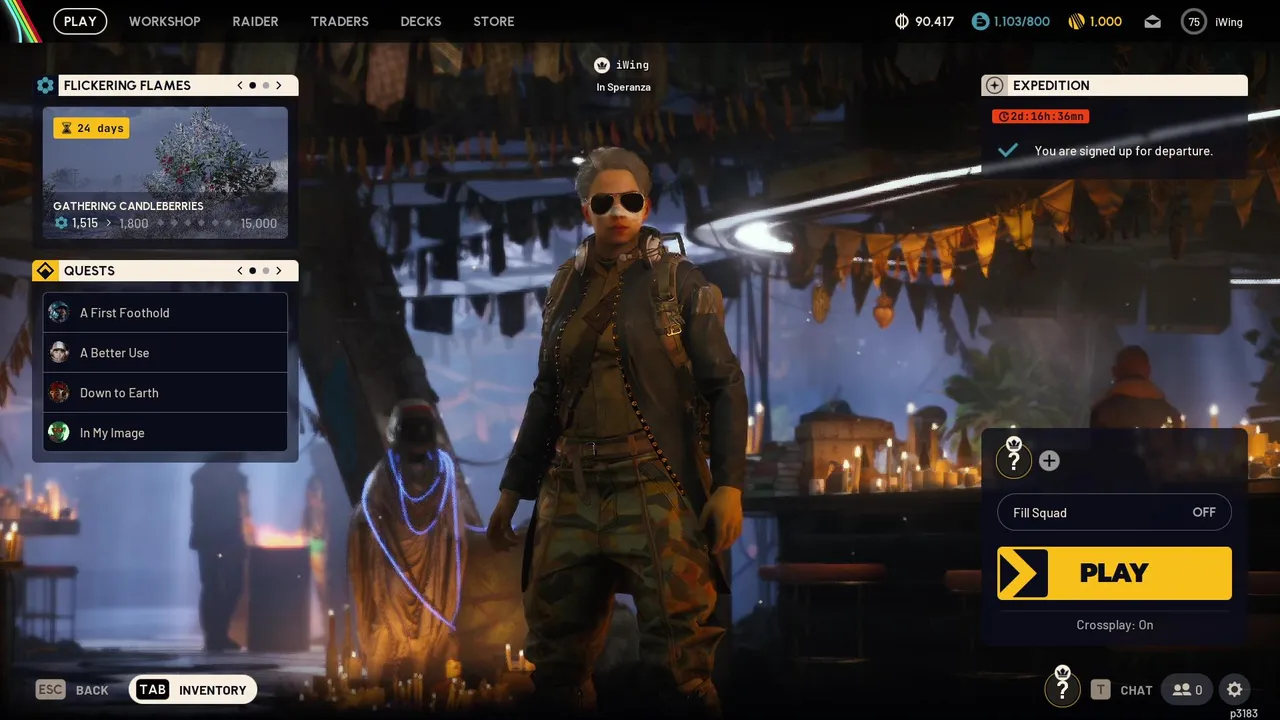This screenshot has width=1280, height=720.
Task: Click the blue stash capacity icon 1,103/800
Action: [980, 21]
